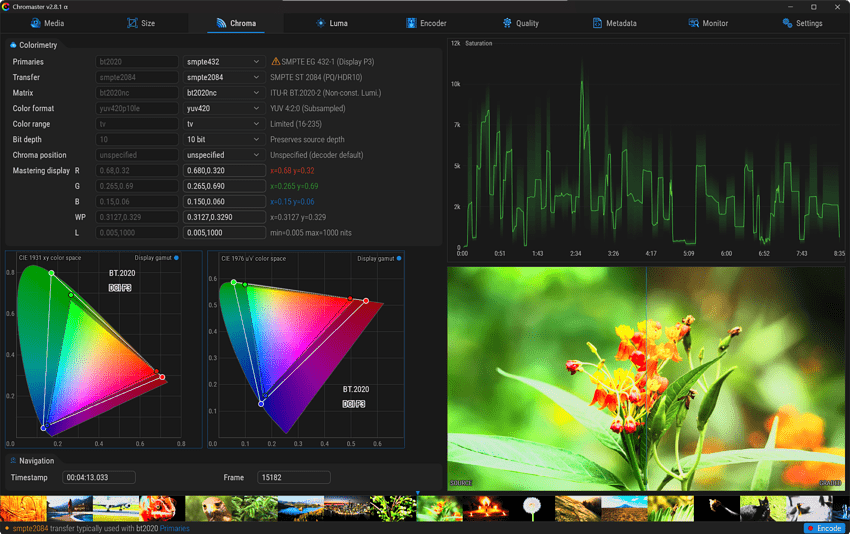Click the split divider on preview image

(x=646, y=378)
